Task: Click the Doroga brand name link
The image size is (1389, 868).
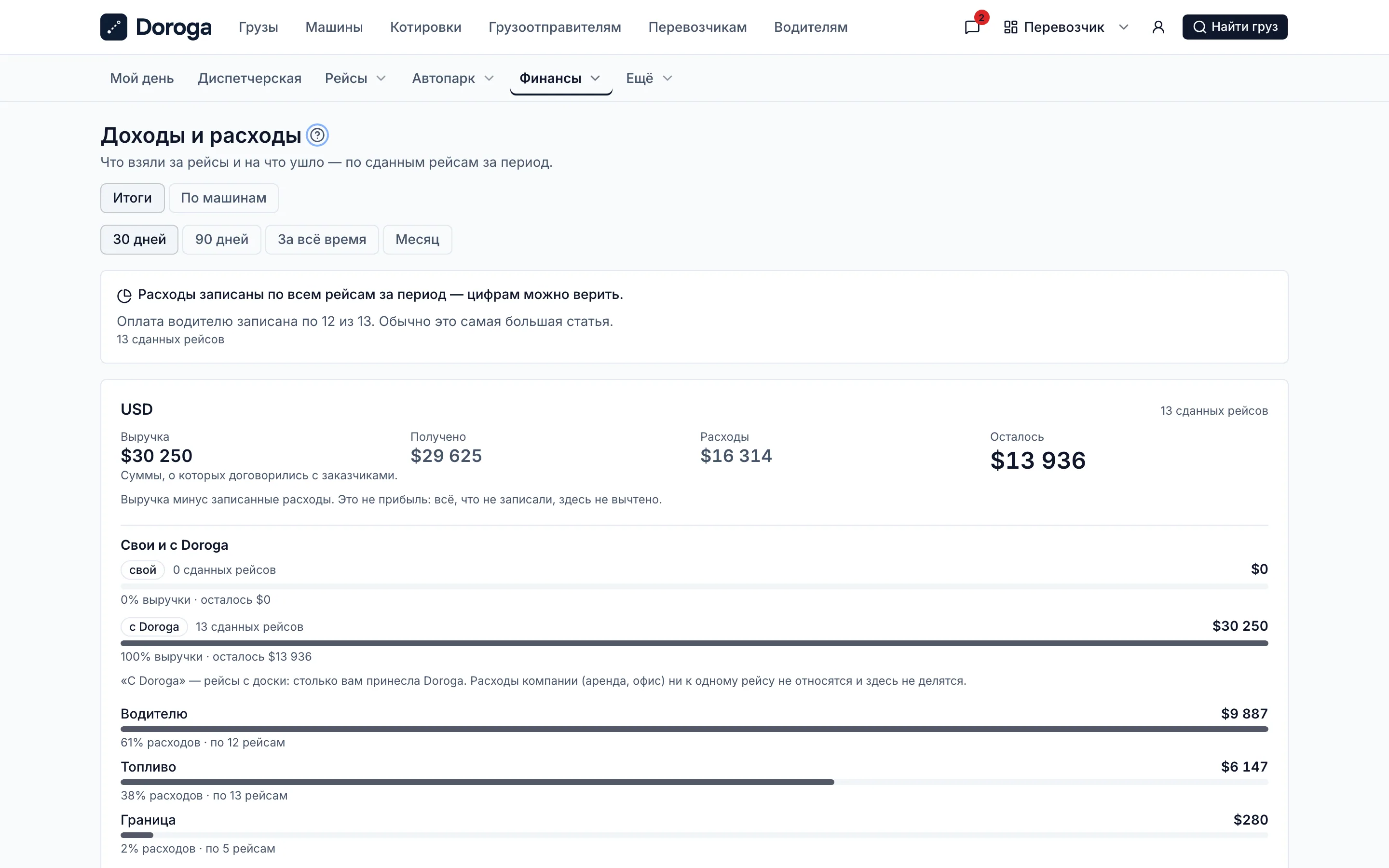Action: (173, 27)
